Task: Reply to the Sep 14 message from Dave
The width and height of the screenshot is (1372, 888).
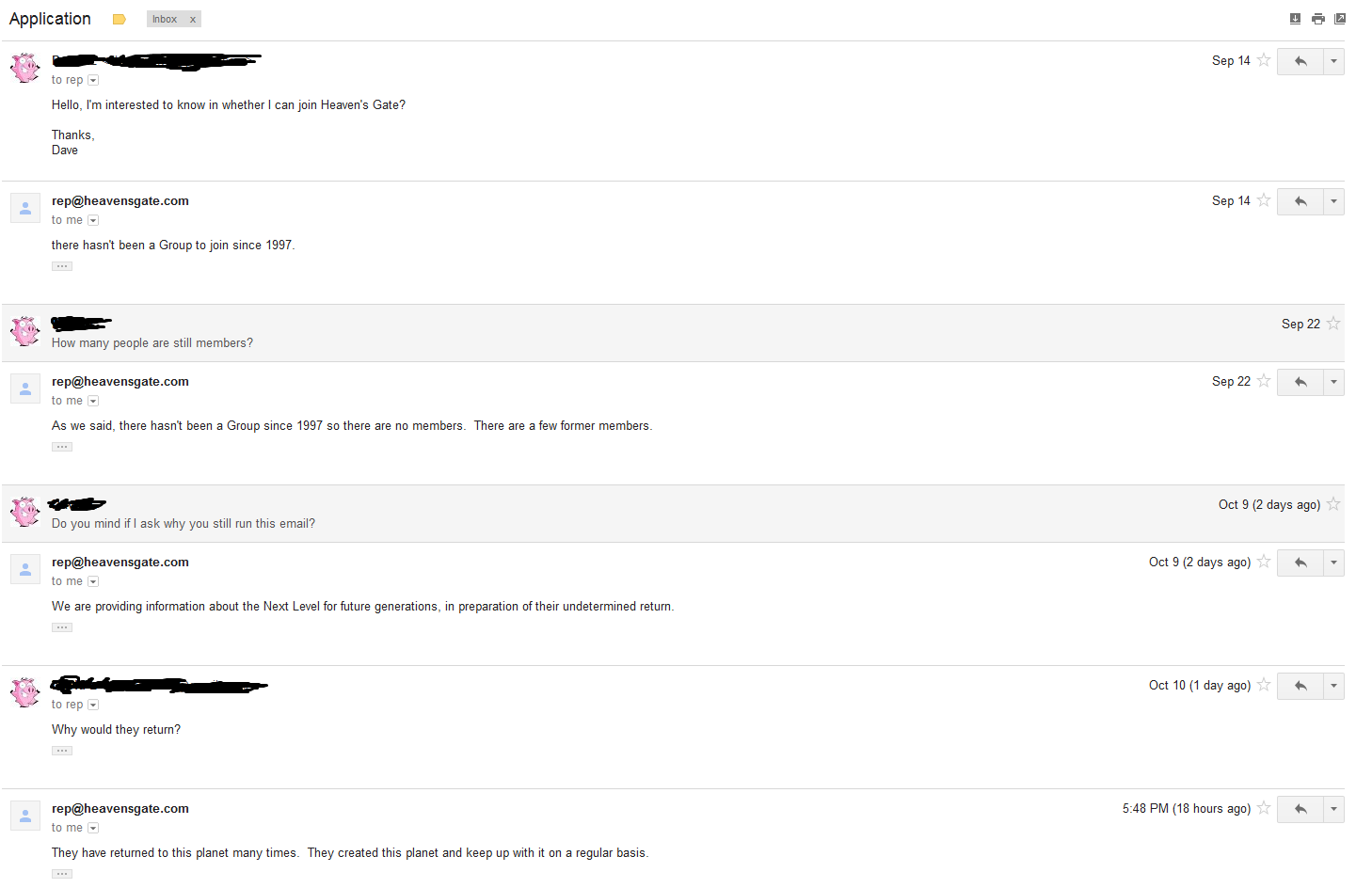Action: click(x=1300, y=61)
